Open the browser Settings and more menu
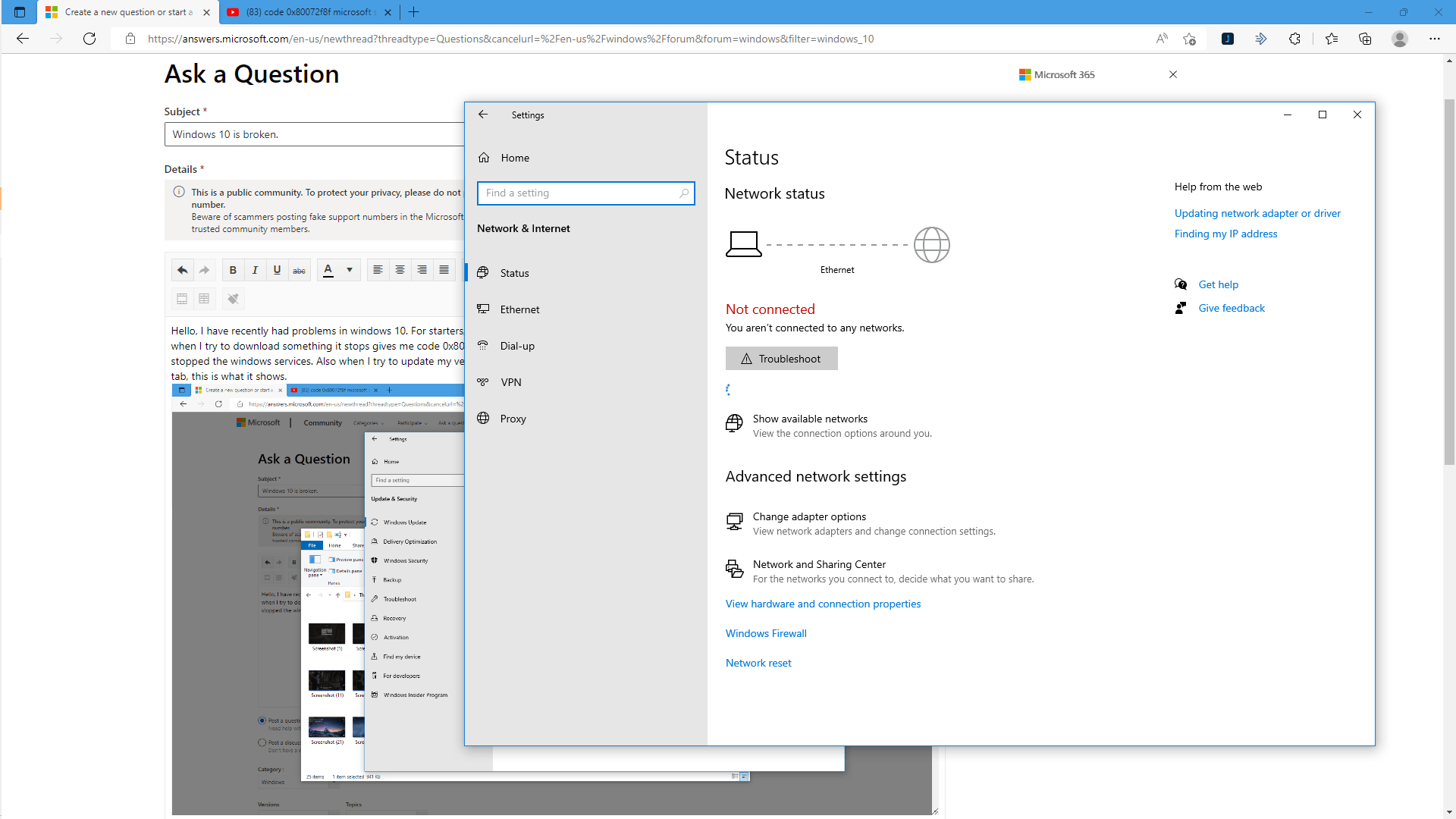The height and width of the screenshot is (819, 1456). pos(1435,39)
